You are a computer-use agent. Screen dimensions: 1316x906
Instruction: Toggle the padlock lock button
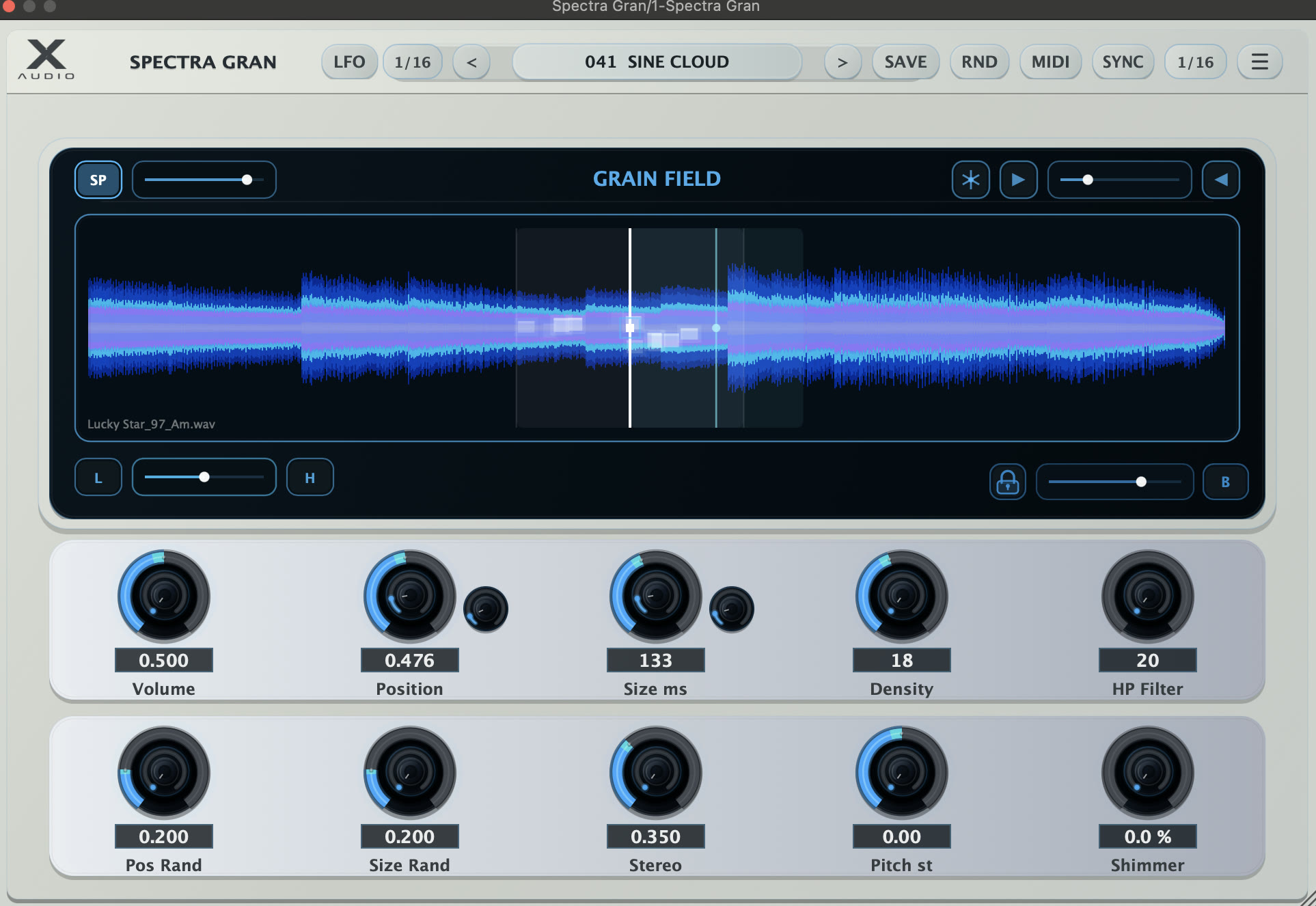1007,482
